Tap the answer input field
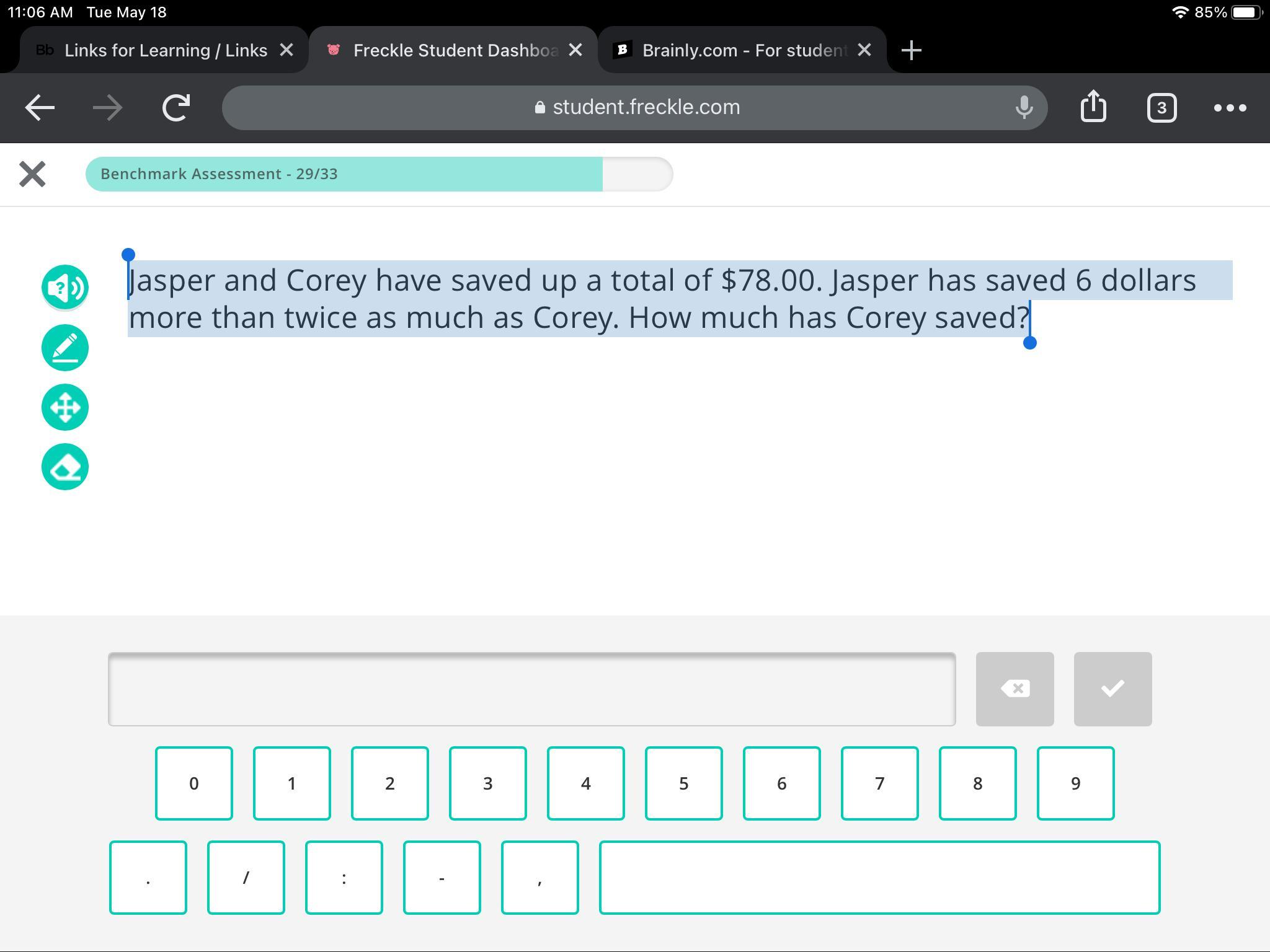Viewport: 1270px width, 952px height. (x=531, y=689)
